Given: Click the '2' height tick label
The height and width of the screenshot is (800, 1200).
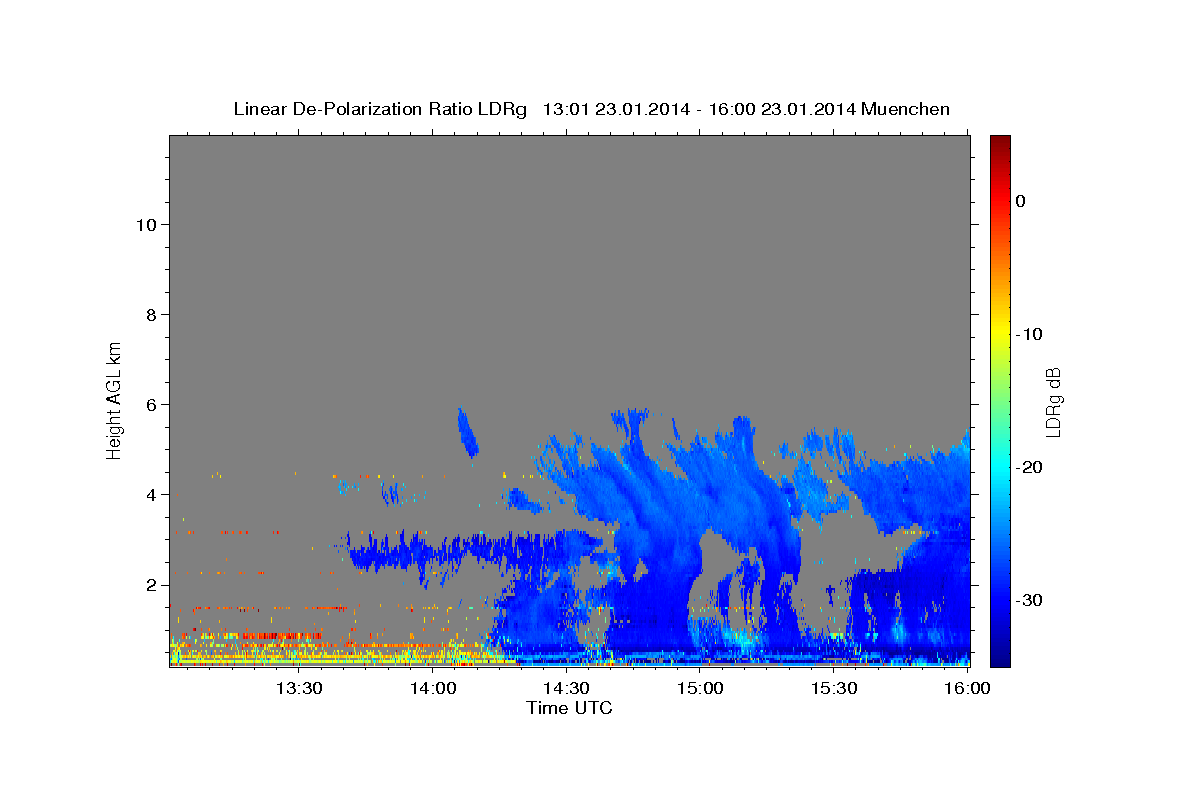Looking at the screenshot, I should point(151,585).
